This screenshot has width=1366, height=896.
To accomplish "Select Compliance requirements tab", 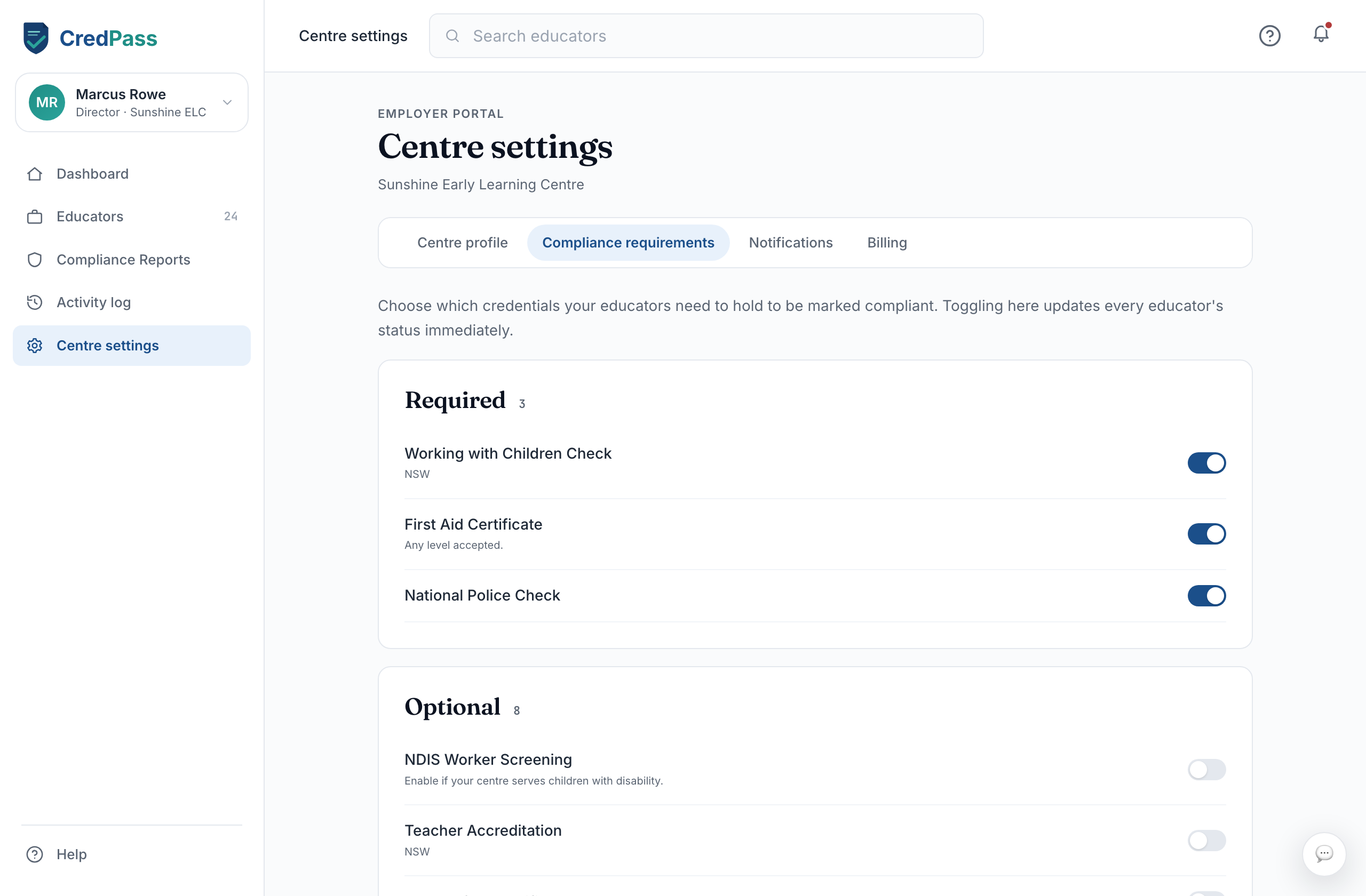I will coord(628,243).
